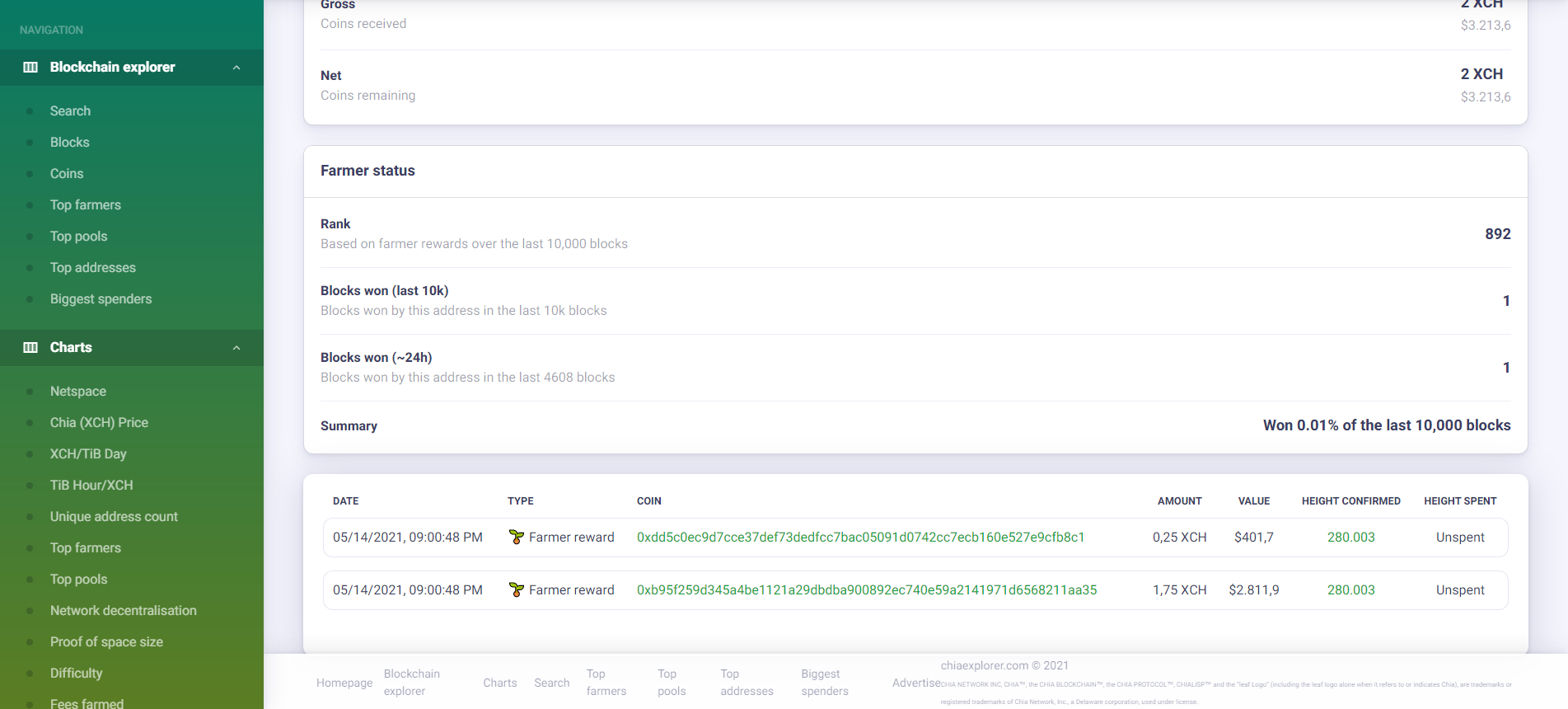The width and height of the screenshot is (1568, 709).
Task: Click the seedling icon in the 0,25 XCH row
Action: (517, 537)
